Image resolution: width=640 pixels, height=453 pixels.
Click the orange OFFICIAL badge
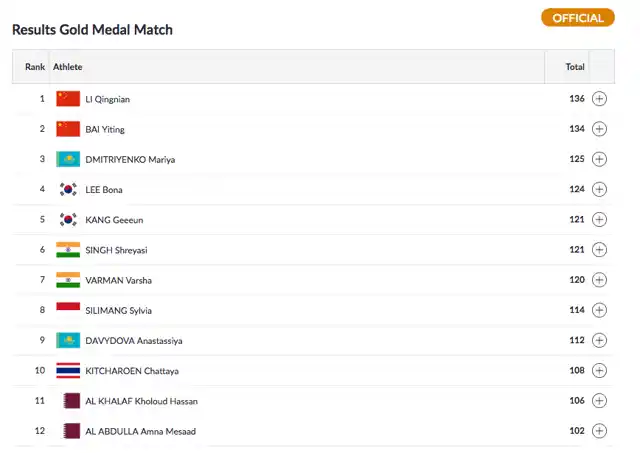click(578, 18)
